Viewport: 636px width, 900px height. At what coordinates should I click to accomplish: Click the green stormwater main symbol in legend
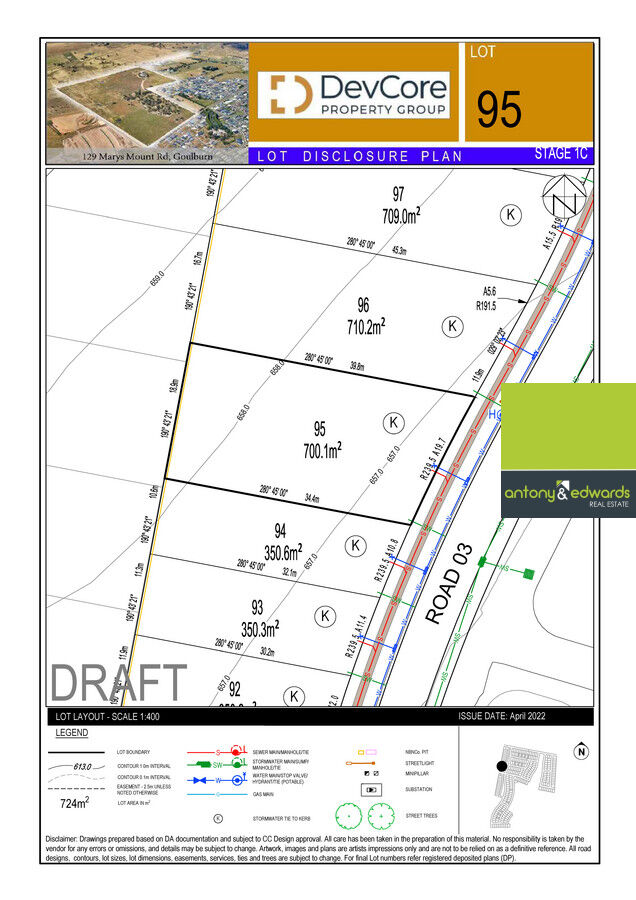[217, 765]
